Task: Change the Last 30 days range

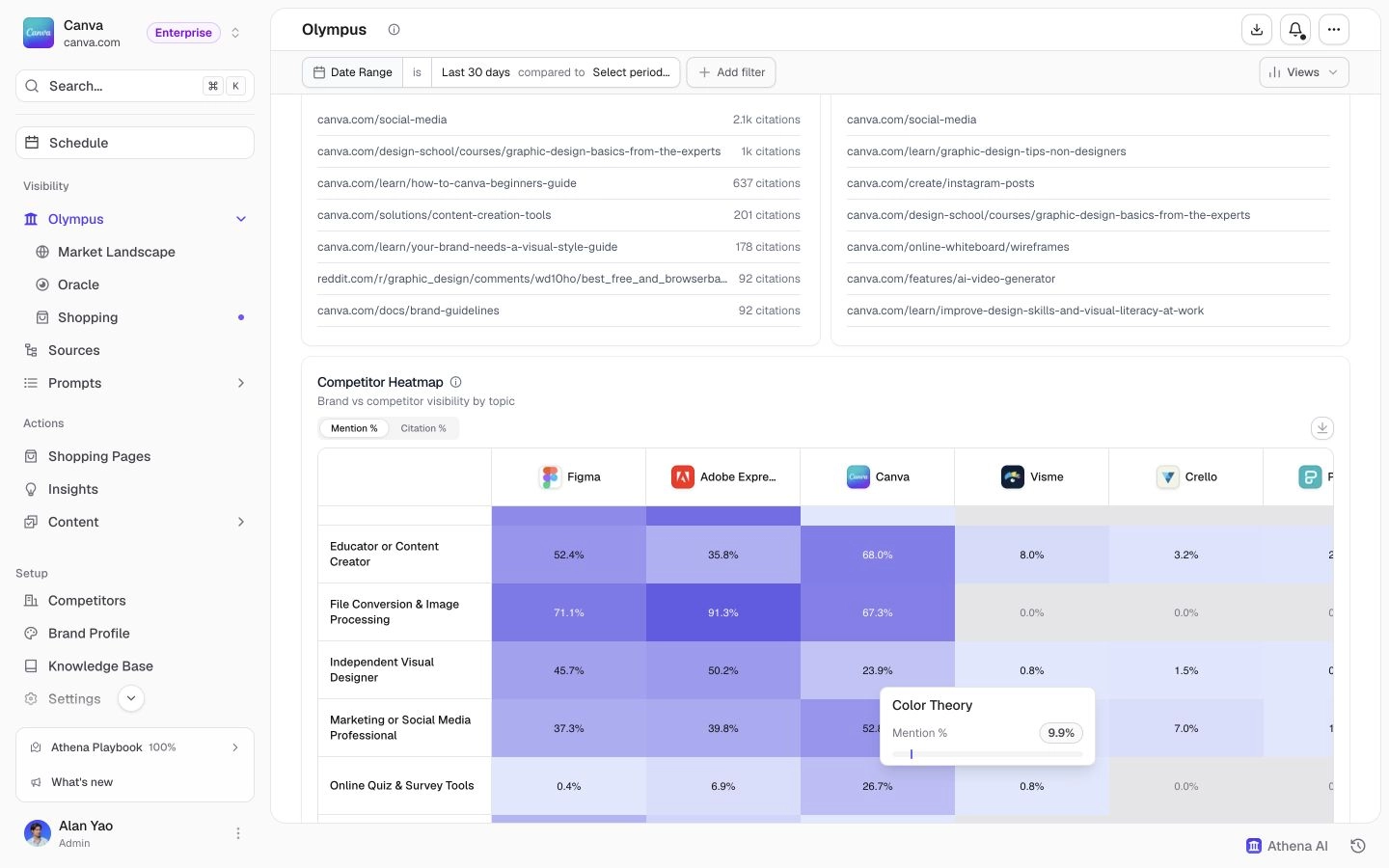Action: 476,72
